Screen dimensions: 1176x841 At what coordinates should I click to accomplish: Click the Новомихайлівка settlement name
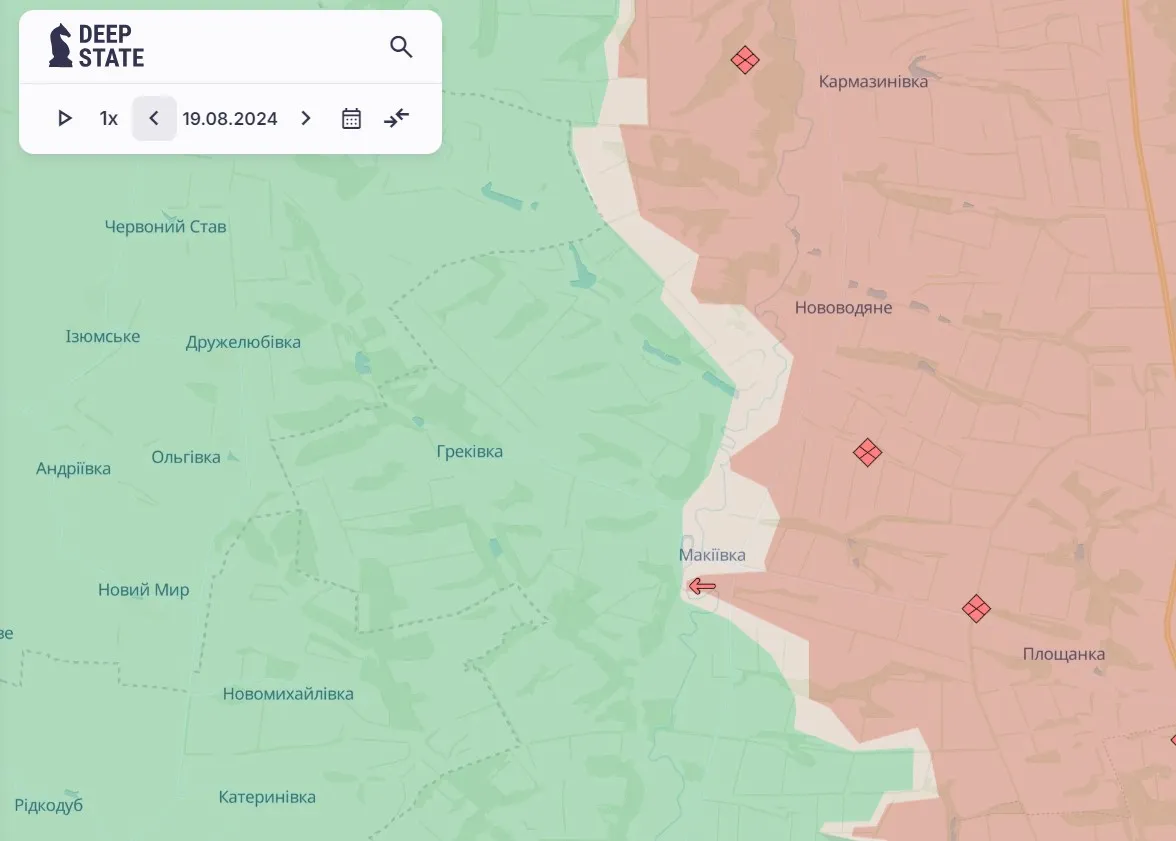(288, 694)
